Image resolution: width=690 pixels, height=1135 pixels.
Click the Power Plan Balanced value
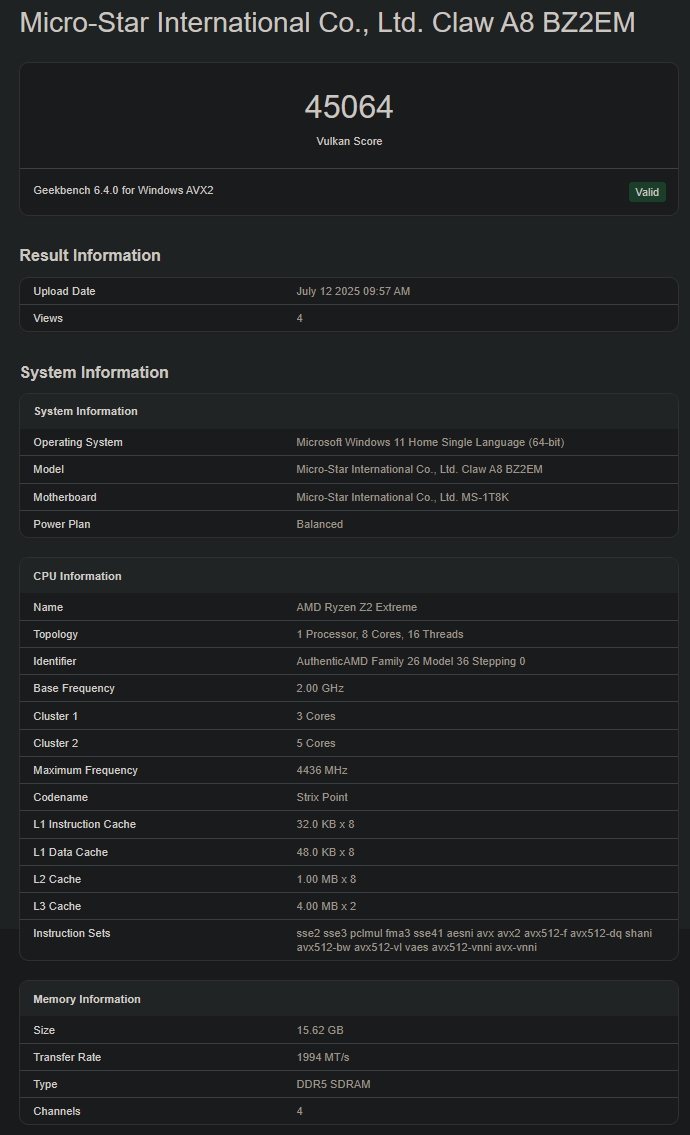pyautogui.click(x=319, y=524)
